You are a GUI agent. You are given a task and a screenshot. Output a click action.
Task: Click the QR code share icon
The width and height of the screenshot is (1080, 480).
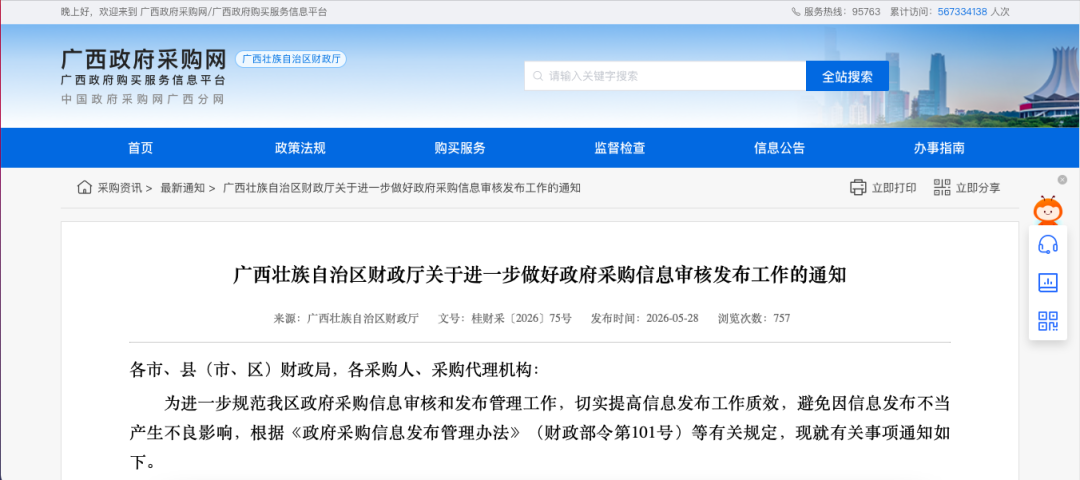[x=942, y=187]
